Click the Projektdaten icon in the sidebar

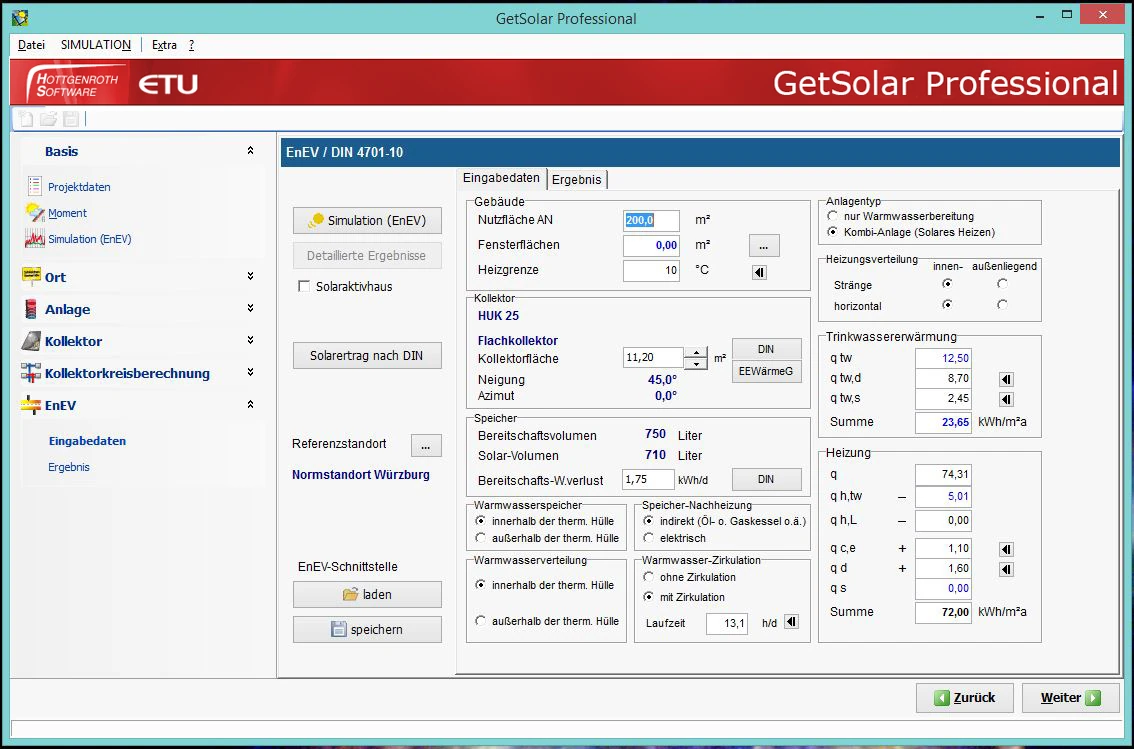tap(34, 186)
